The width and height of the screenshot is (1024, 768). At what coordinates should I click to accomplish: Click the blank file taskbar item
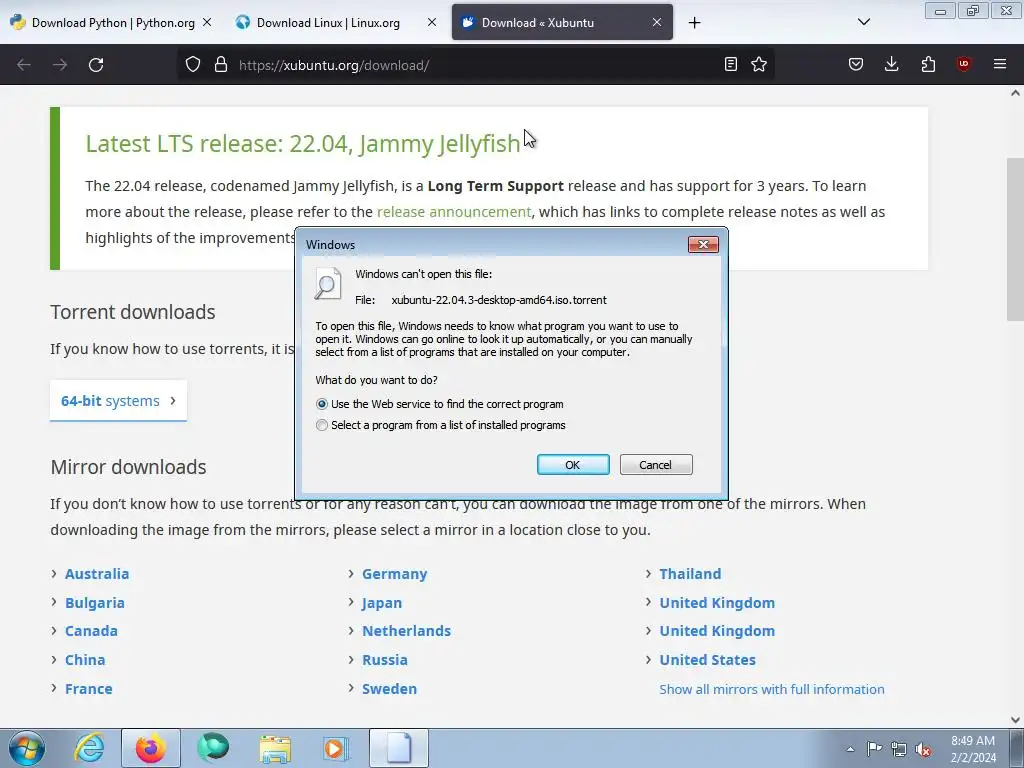[x=399, y=748]
